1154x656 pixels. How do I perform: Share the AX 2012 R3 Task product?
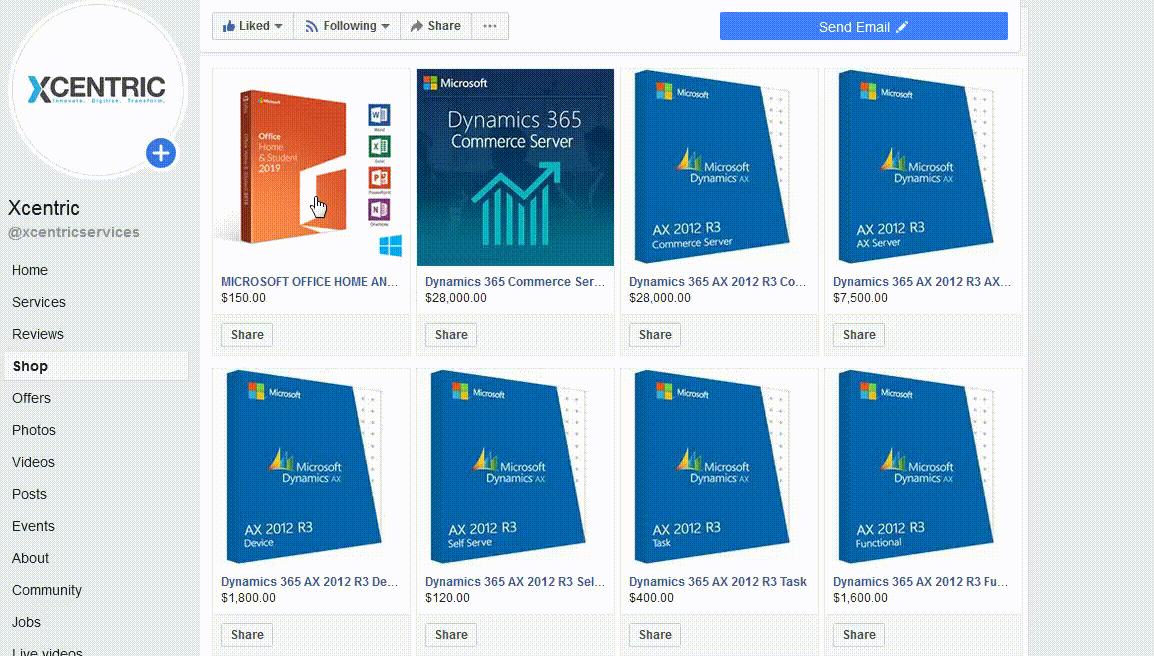(x=655, y=634)
